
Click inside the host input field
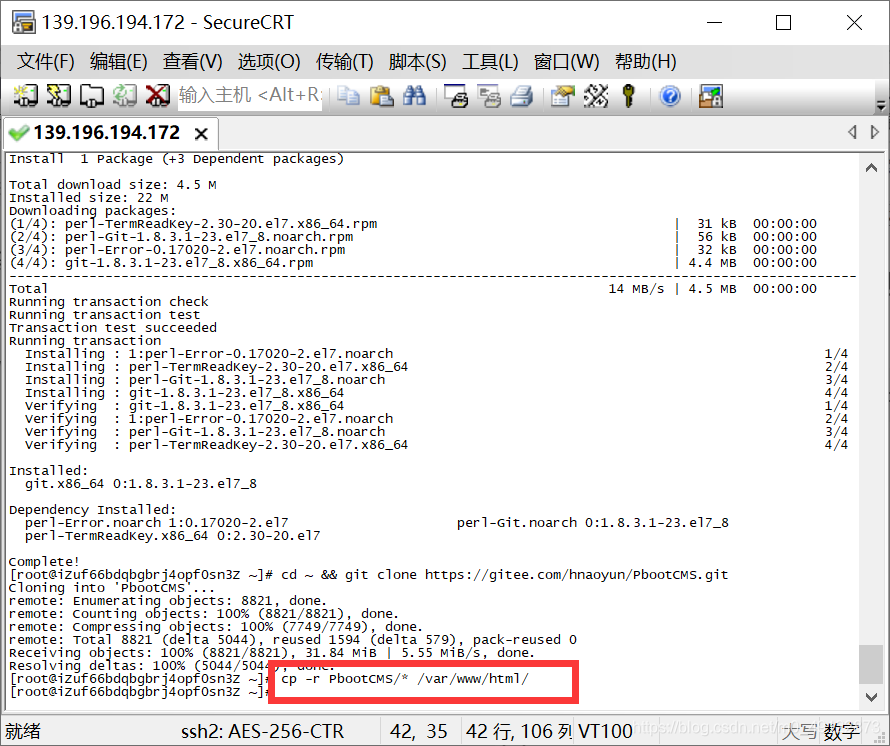point(250,95)
